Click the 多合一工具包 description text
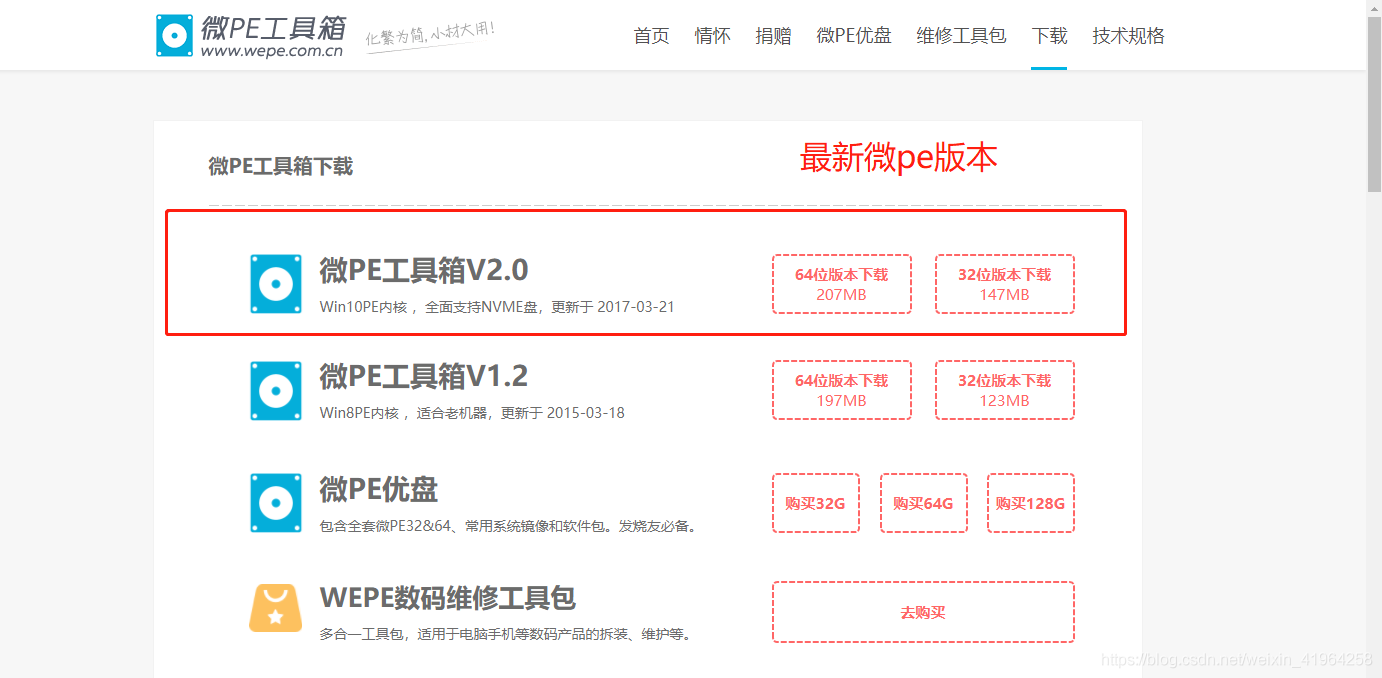 click(506, 634)
